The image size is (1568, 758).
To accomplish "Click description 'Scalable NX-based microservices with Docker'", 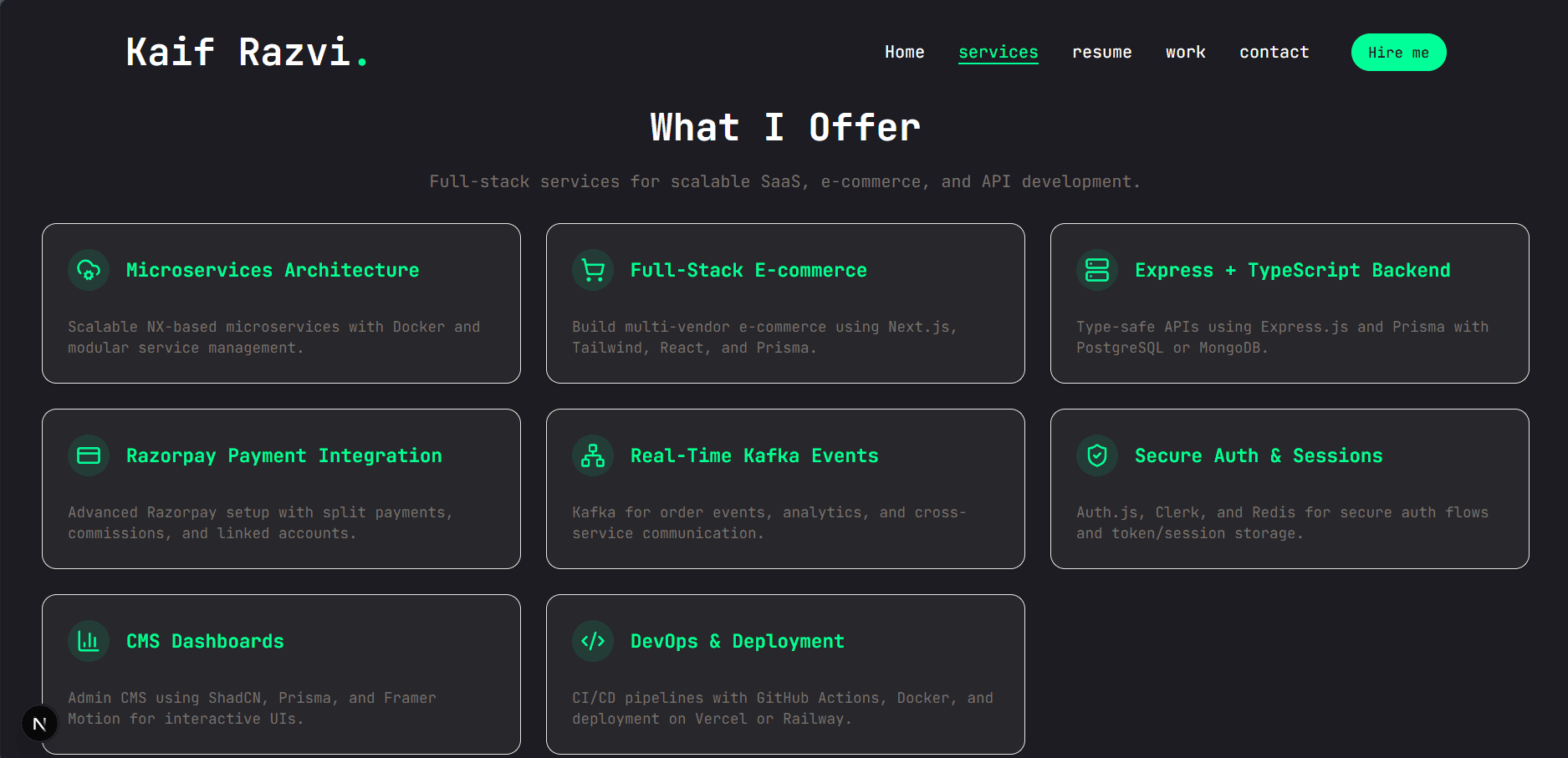I will [274, 337].
